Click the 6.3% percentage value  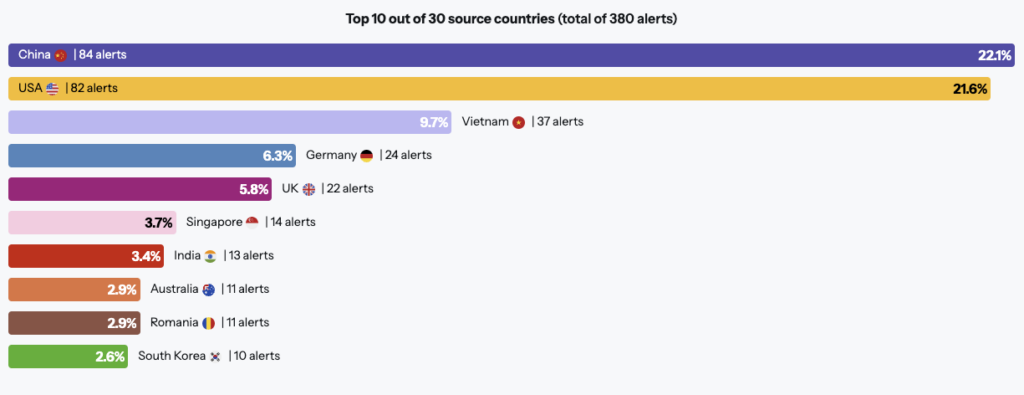(x=278, y=157)
